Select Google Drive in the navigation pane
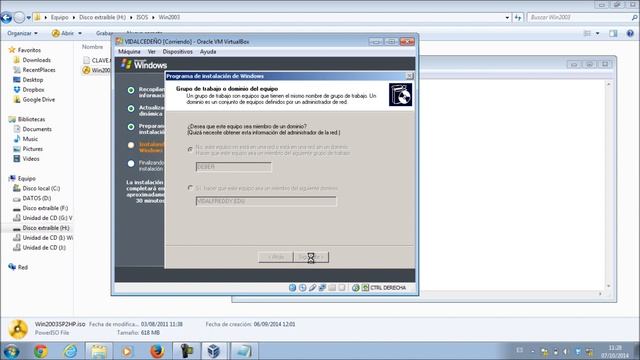Viewport: 640px width, 360px height. coord(38,100)
